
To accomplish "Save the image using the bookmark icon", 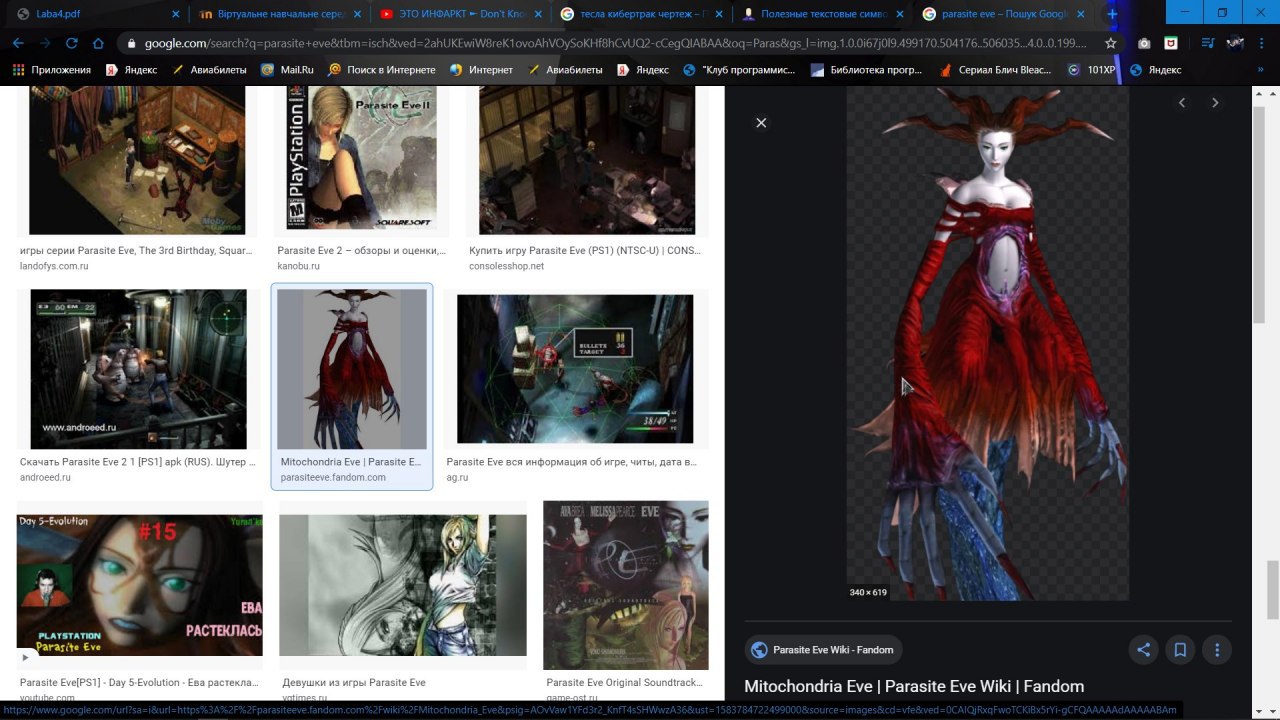I will [1180, 650].
